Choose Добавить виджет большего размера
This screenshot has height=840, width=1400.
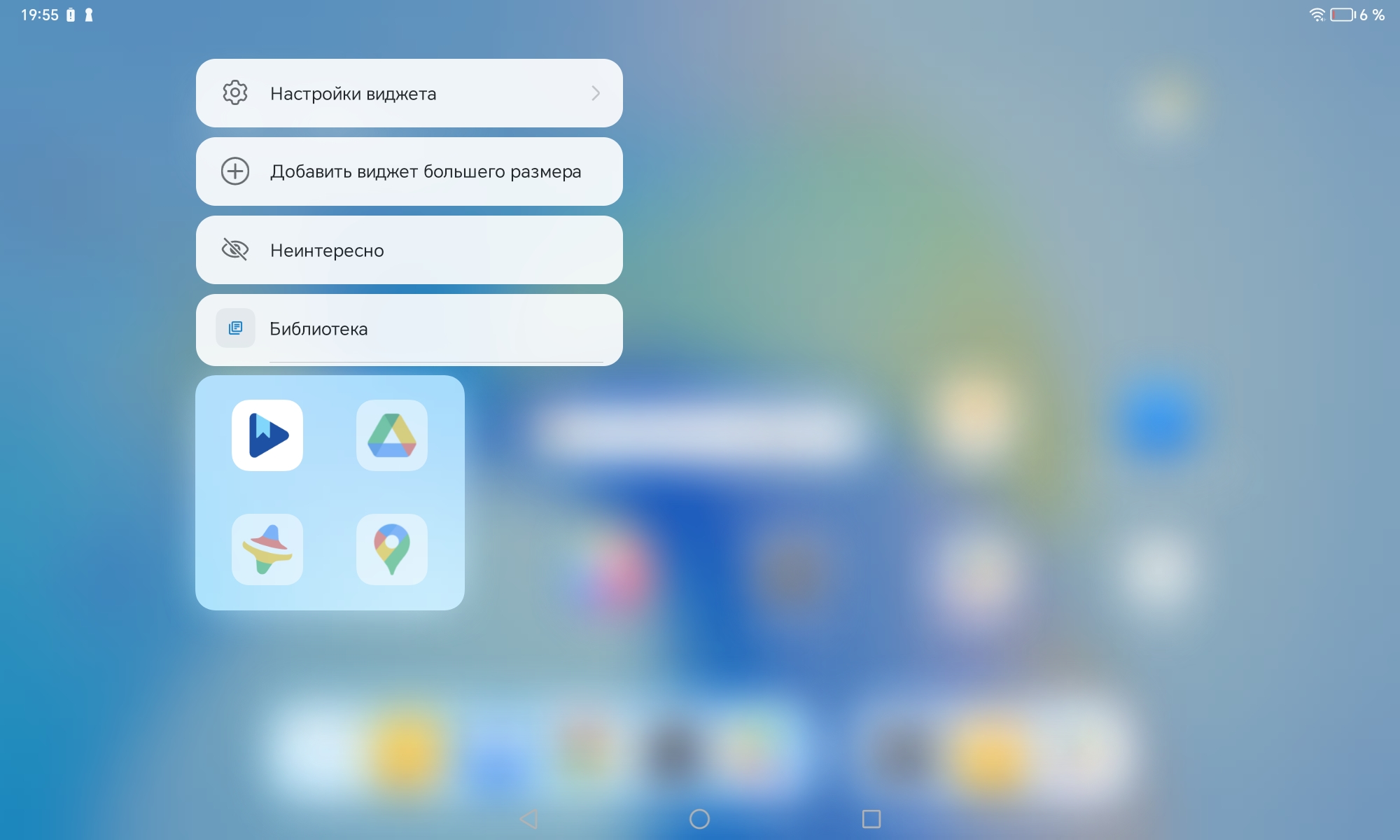point(426,171)
